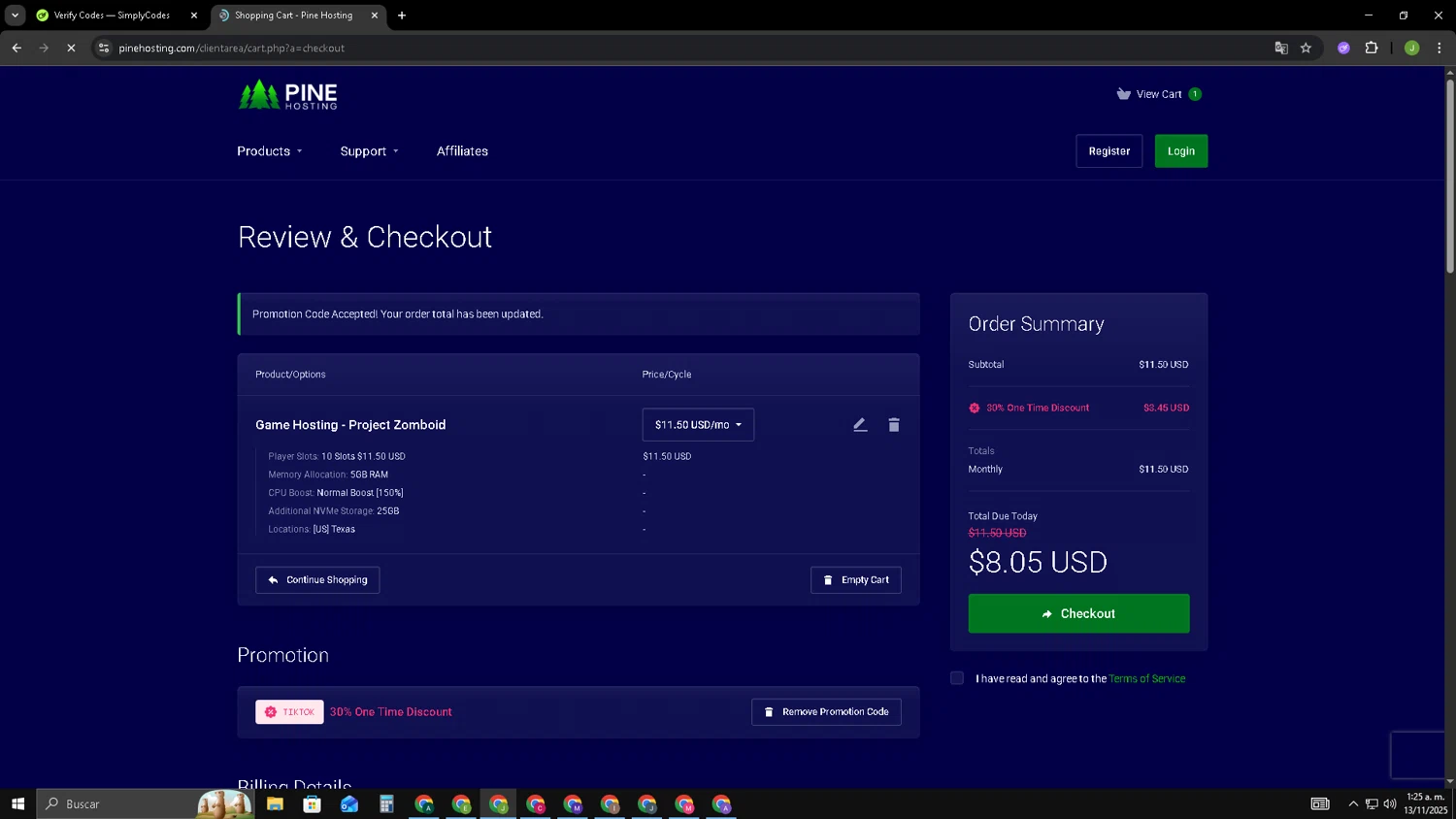Click 'Locations: [US] Texas' line

click(x=312, y=529)
